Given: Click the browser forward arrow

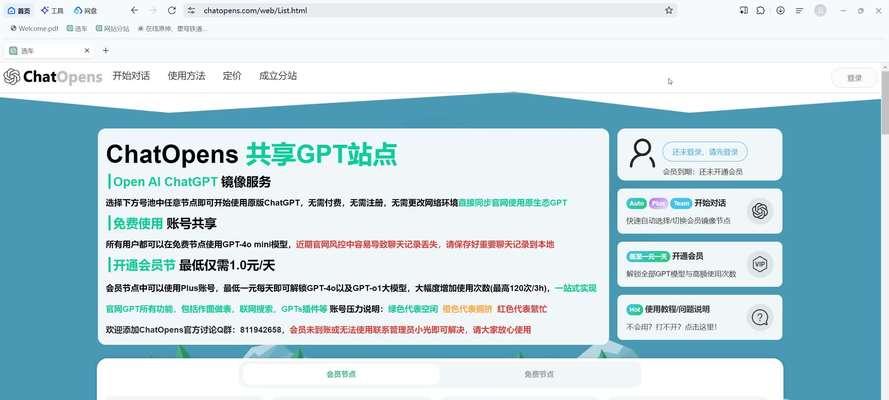Looking at the screenshot, I should tap(153, 10).
